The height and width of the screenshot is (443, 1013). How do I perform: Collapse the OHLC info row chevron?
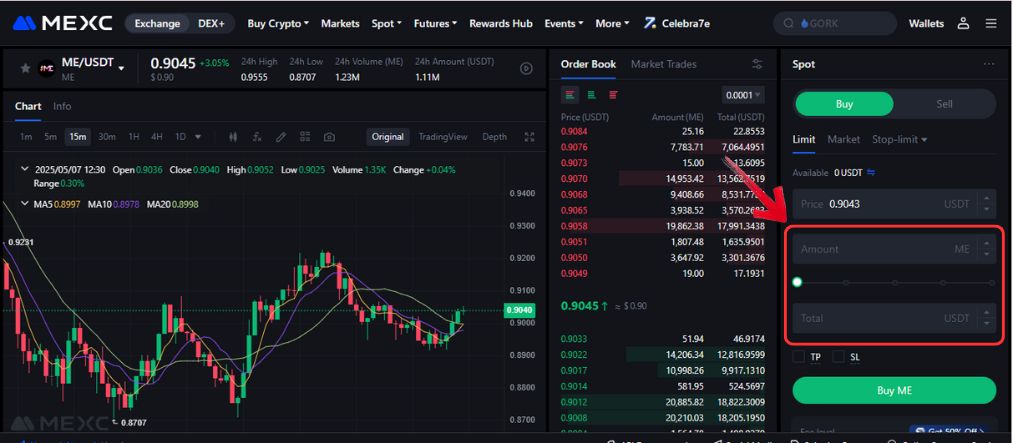tap(25, 169)
